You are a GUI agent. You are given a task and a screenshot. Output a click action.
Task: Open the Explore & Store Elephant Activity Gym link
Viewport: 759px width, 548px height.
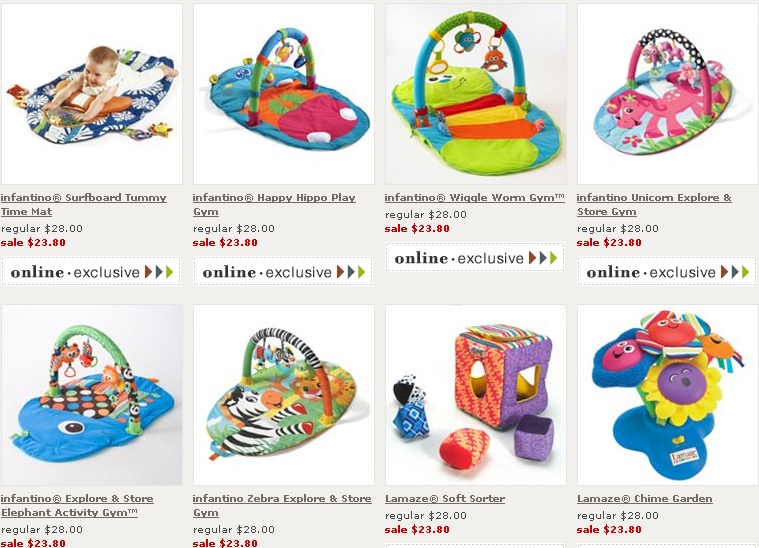(x=77, y=505)
